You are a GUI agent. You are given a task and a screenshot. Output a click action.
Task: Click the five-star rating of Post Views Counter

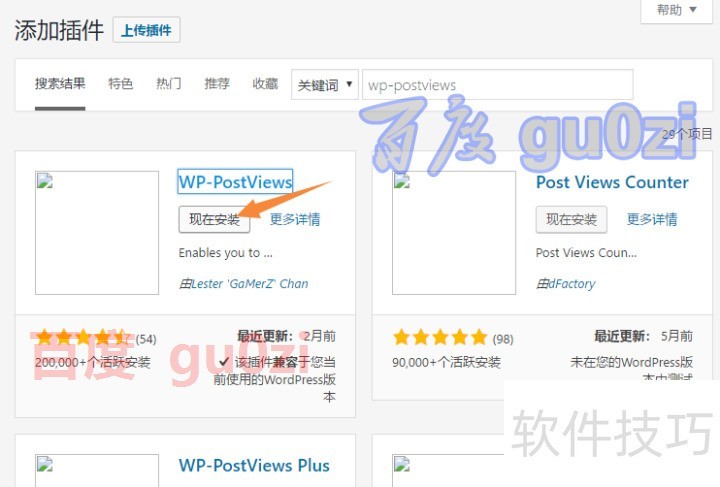click(x=440, y=337)
